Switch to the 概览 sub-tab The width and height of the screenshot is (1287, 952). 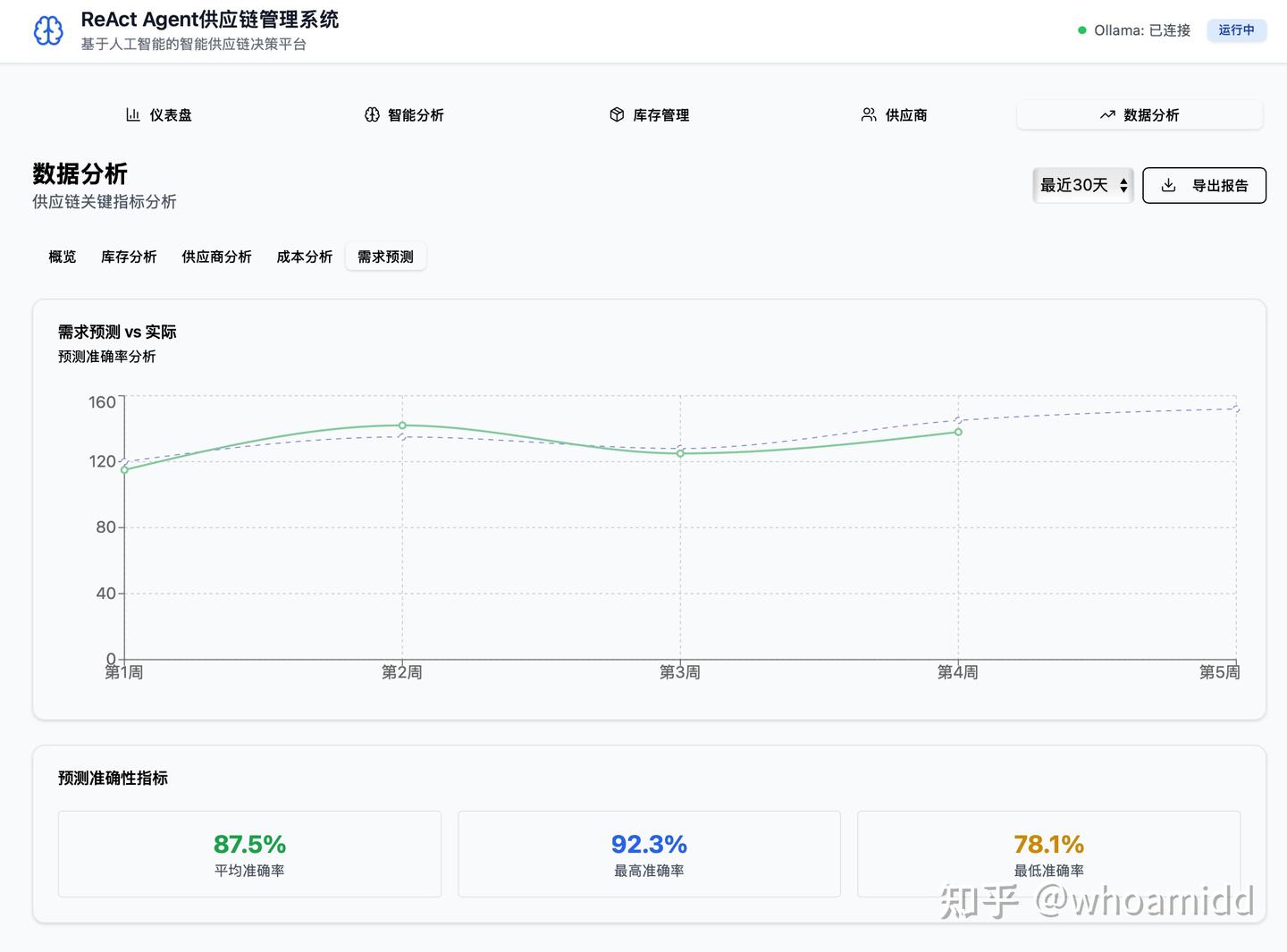[x=63, y=257]
